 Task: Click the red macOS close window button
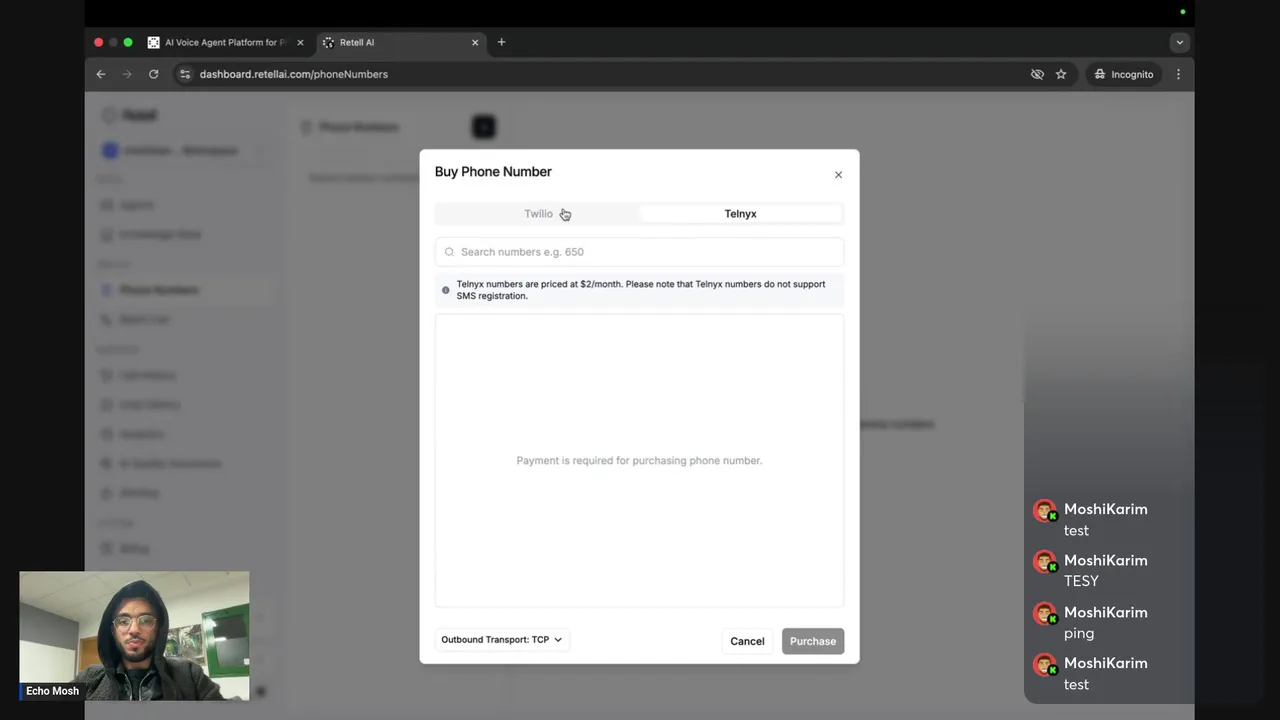tap(98, 42)
